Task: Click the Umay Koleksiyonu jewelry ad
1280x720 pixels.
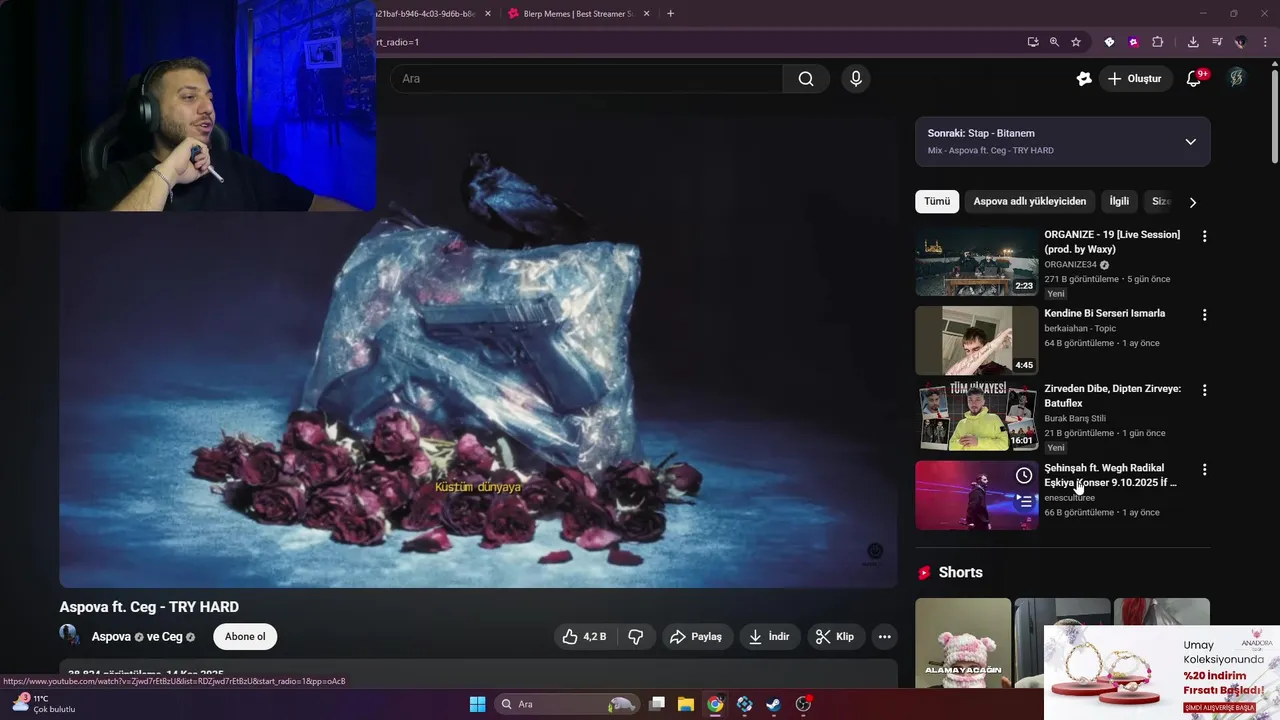Action: click(x=1161, y=672)
